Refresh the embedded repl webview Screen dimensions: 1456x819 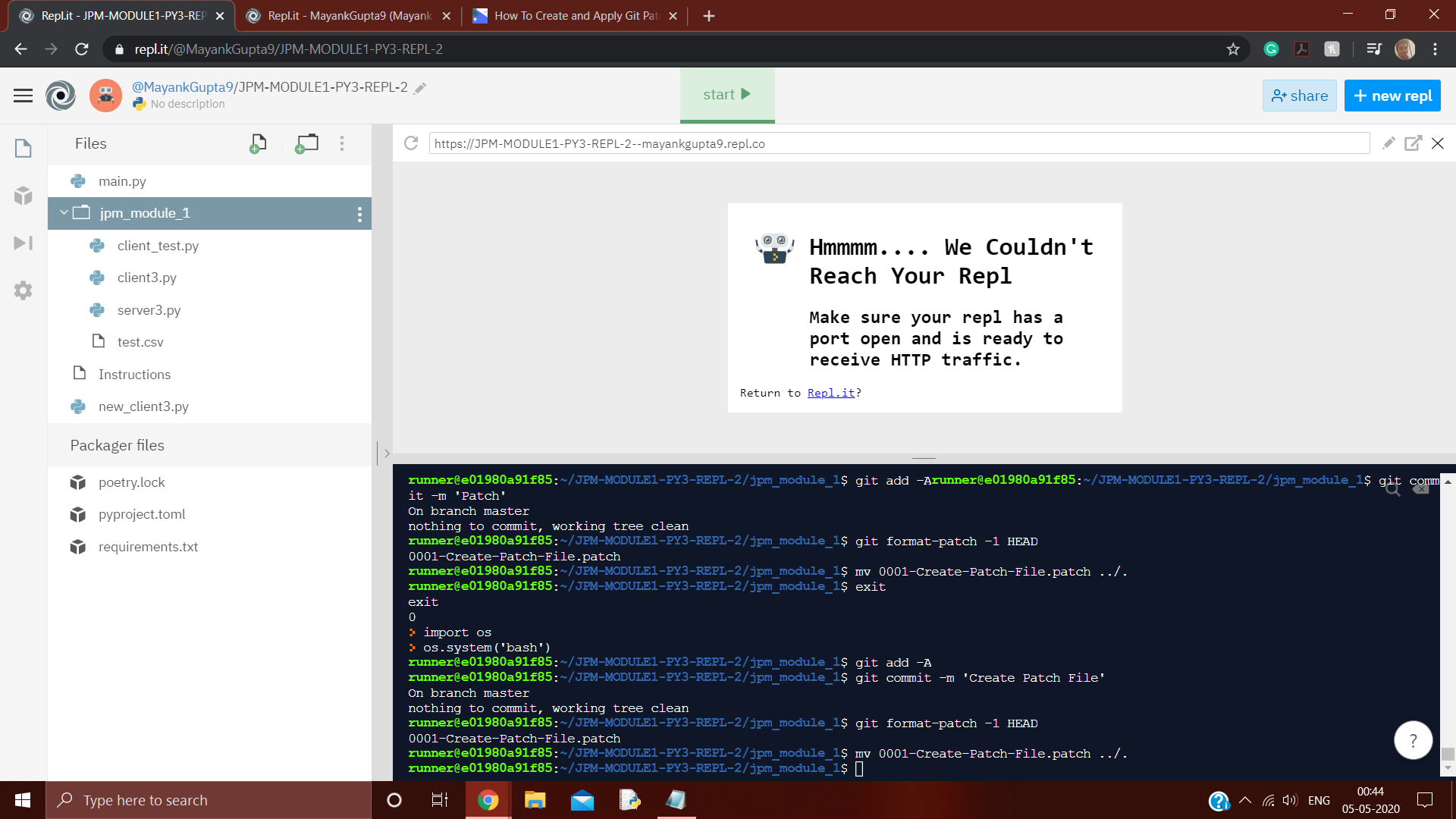pyautogui.click(x=410, y=143)
